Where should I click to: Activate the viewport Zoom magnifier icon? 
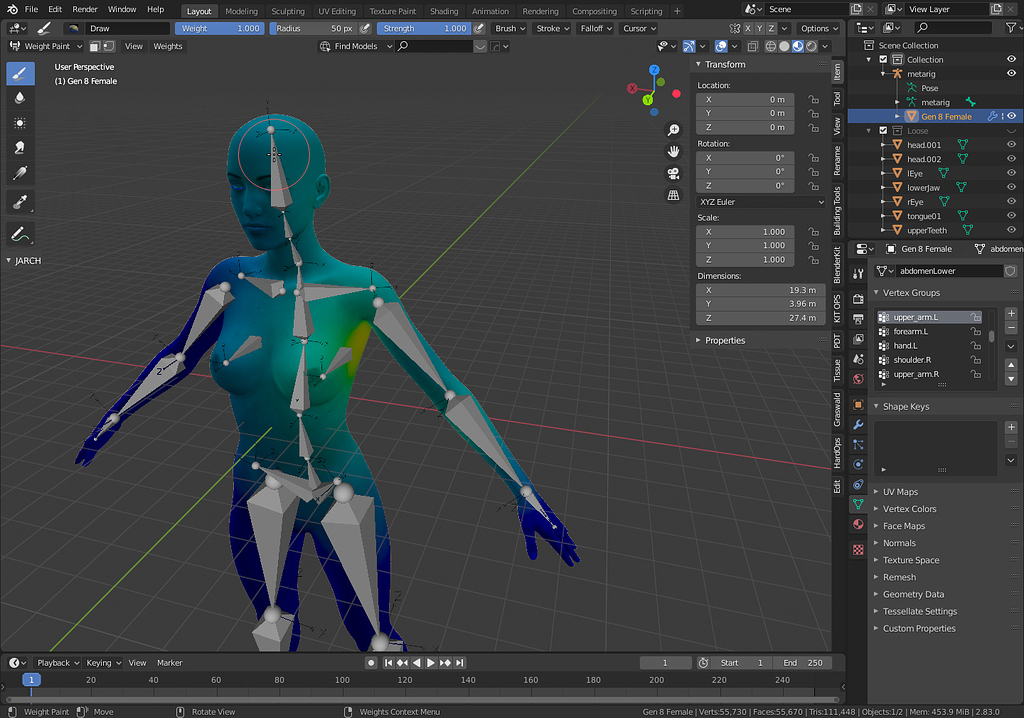[x=674, y=130]
